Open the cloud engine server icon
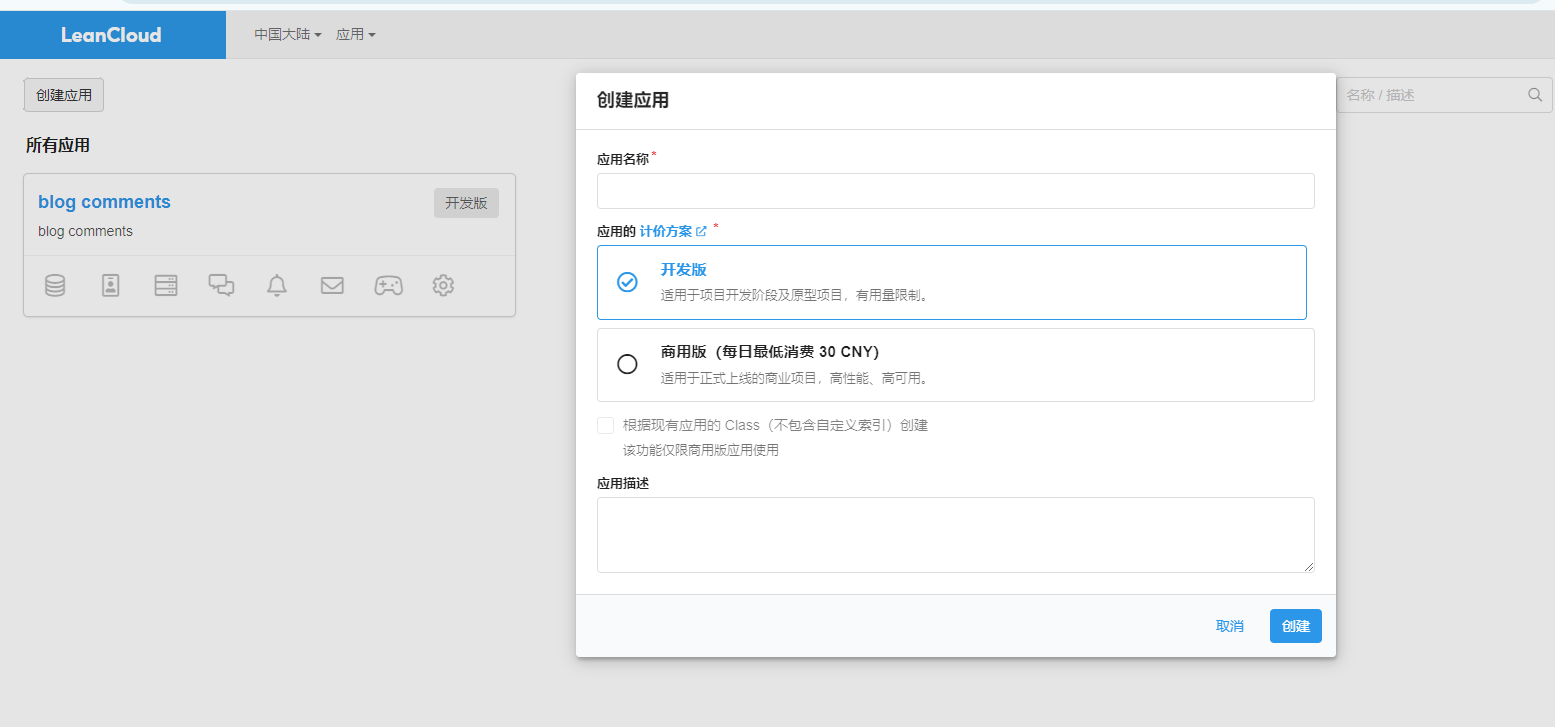 (166, 285)
